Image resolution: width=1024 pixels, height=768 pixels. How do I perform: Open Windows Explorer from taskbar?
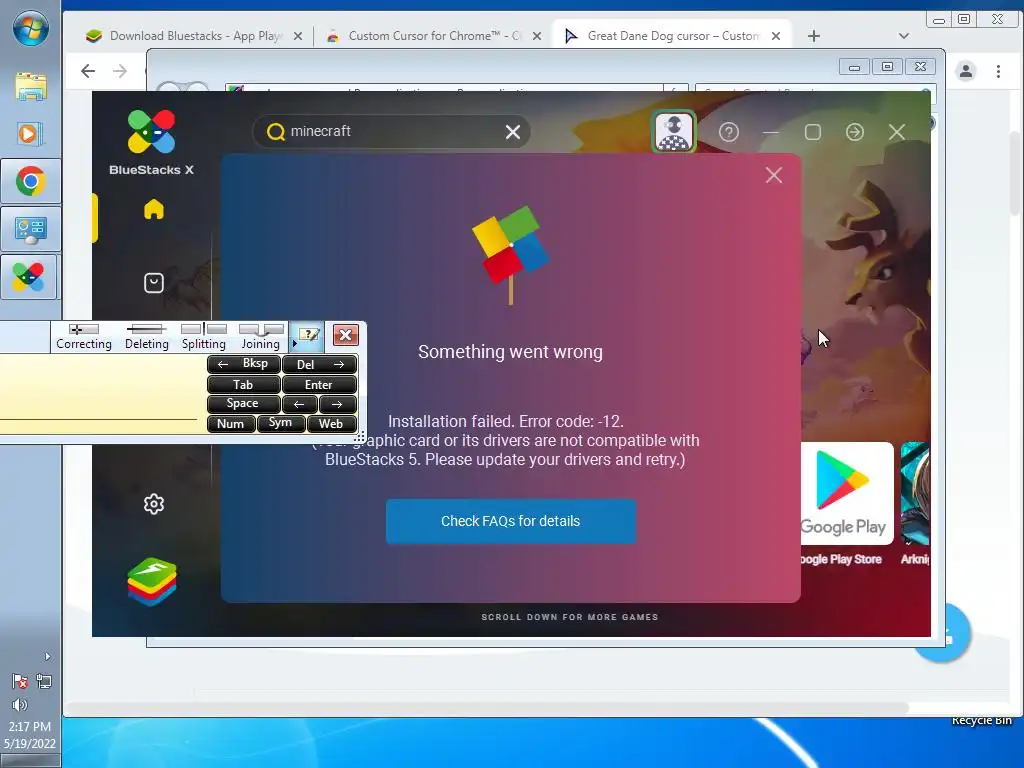[31, 86]
